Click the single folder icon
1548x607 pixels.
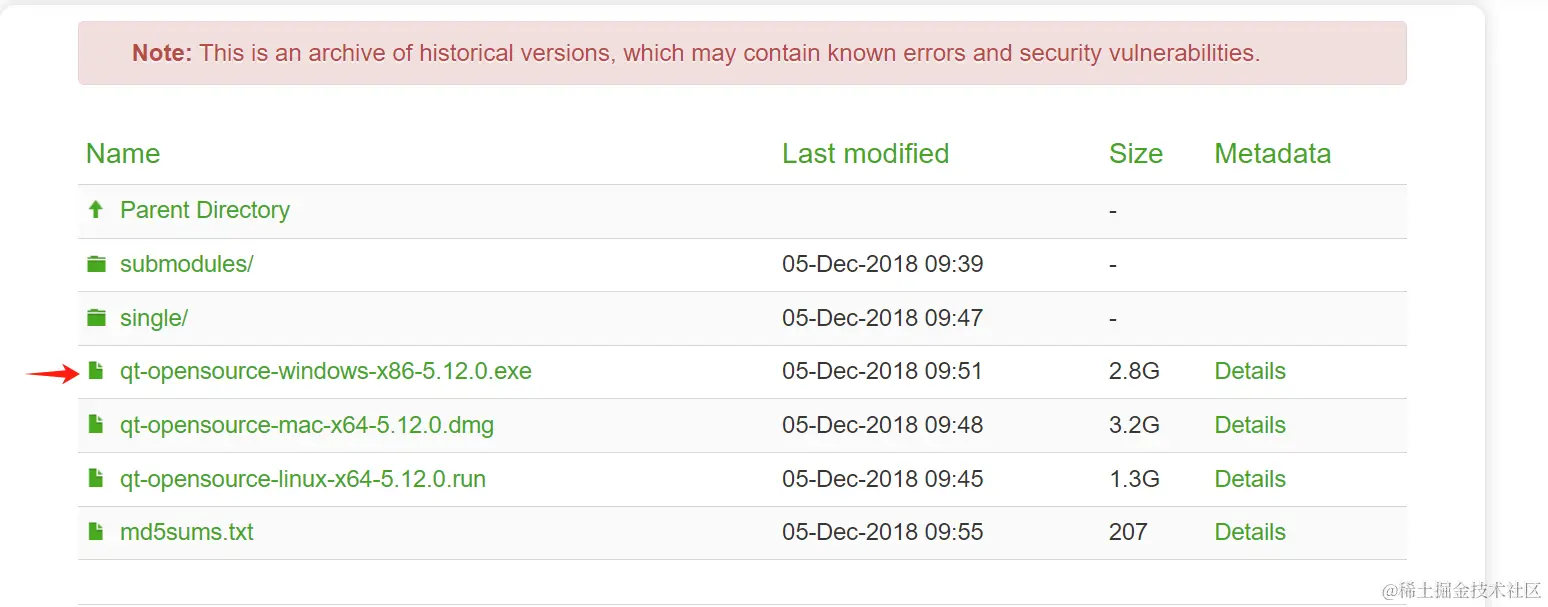pyautogui.click(x=96, y=318)
